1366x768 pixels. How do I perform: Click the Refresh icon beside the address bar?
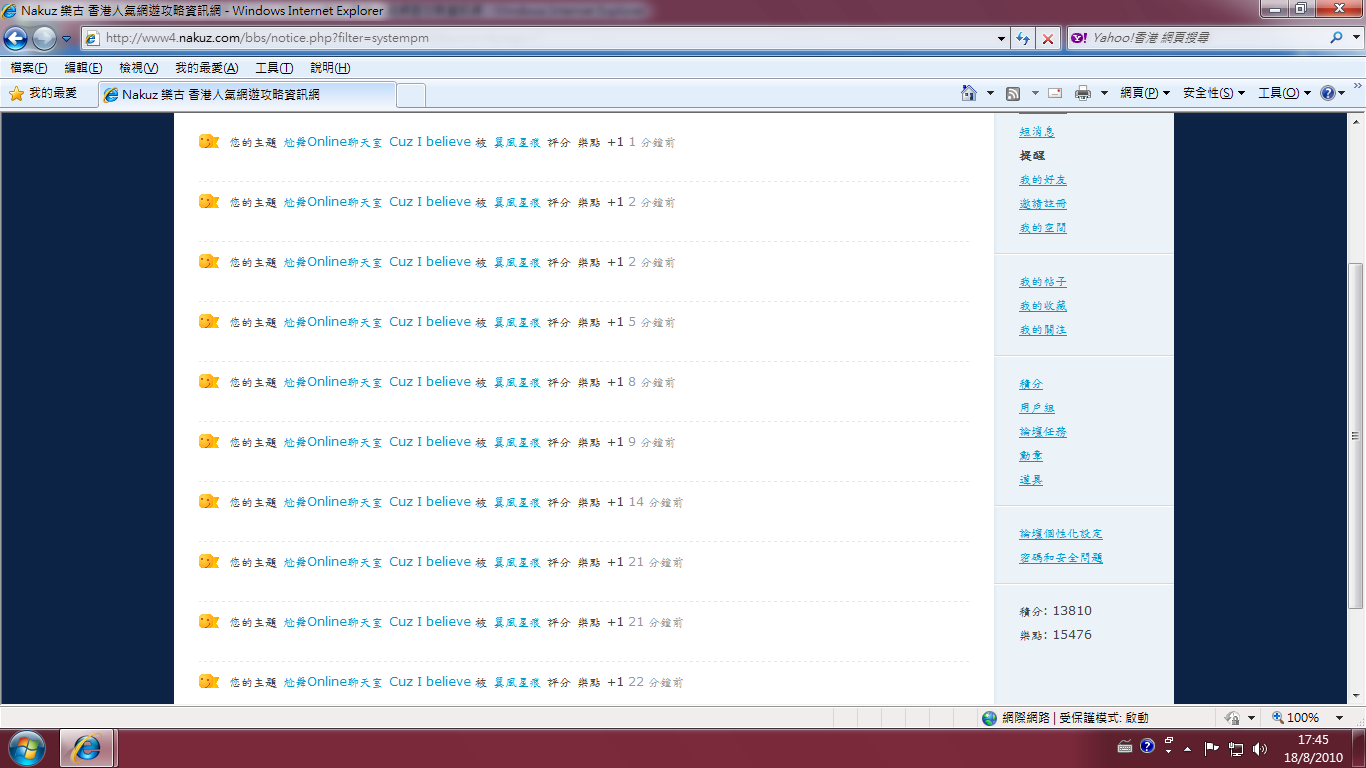tap(1023, 39)
